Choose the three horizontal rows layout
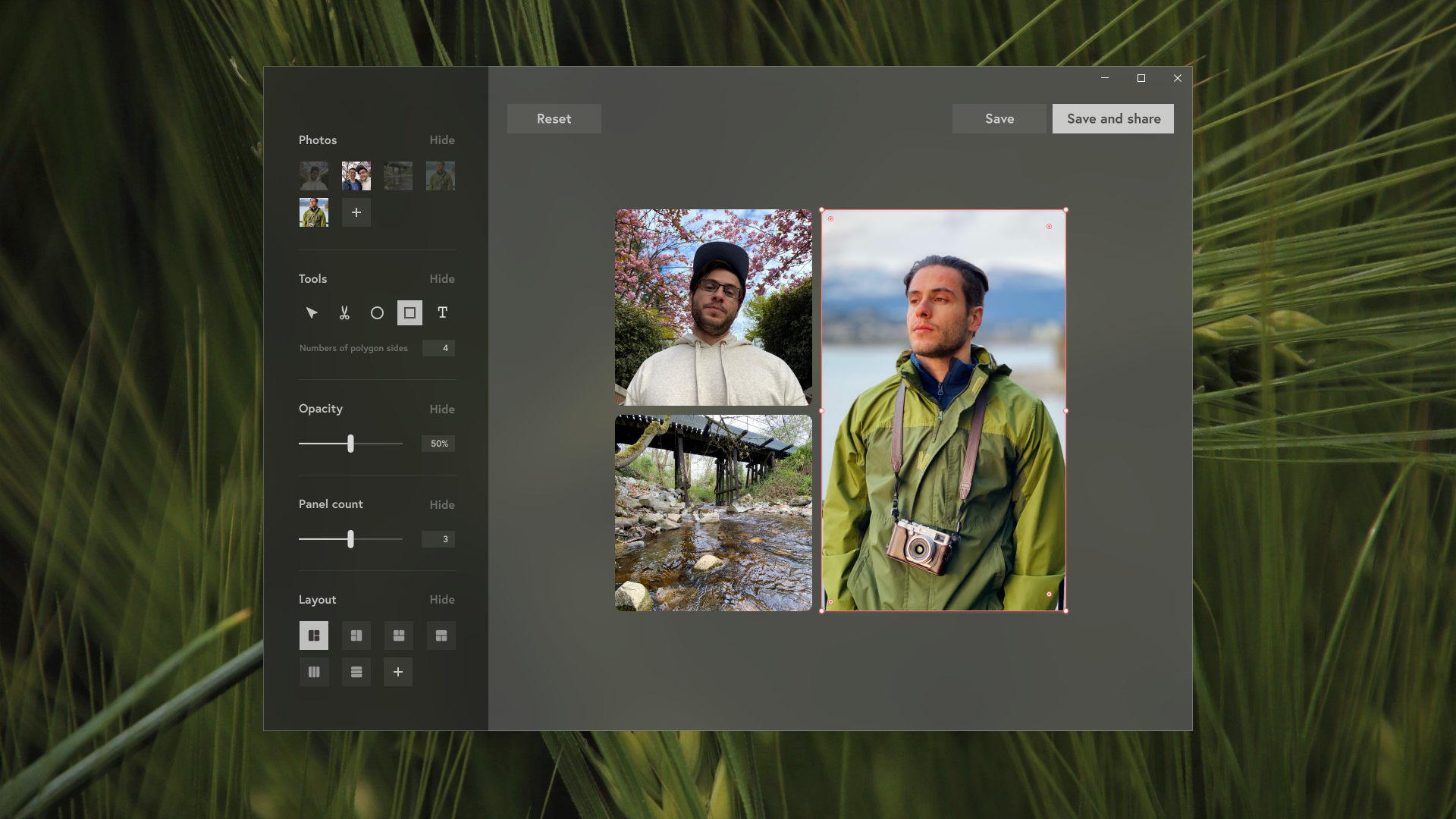The image size is (1456, 819). [x=356, y=672]
